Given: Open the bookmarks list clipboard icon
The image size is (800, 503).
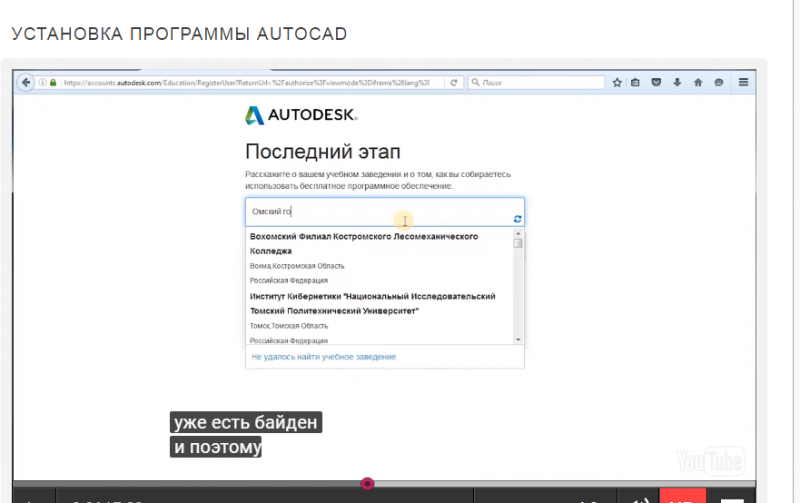Looking at the screenshot, I should 635,82.
